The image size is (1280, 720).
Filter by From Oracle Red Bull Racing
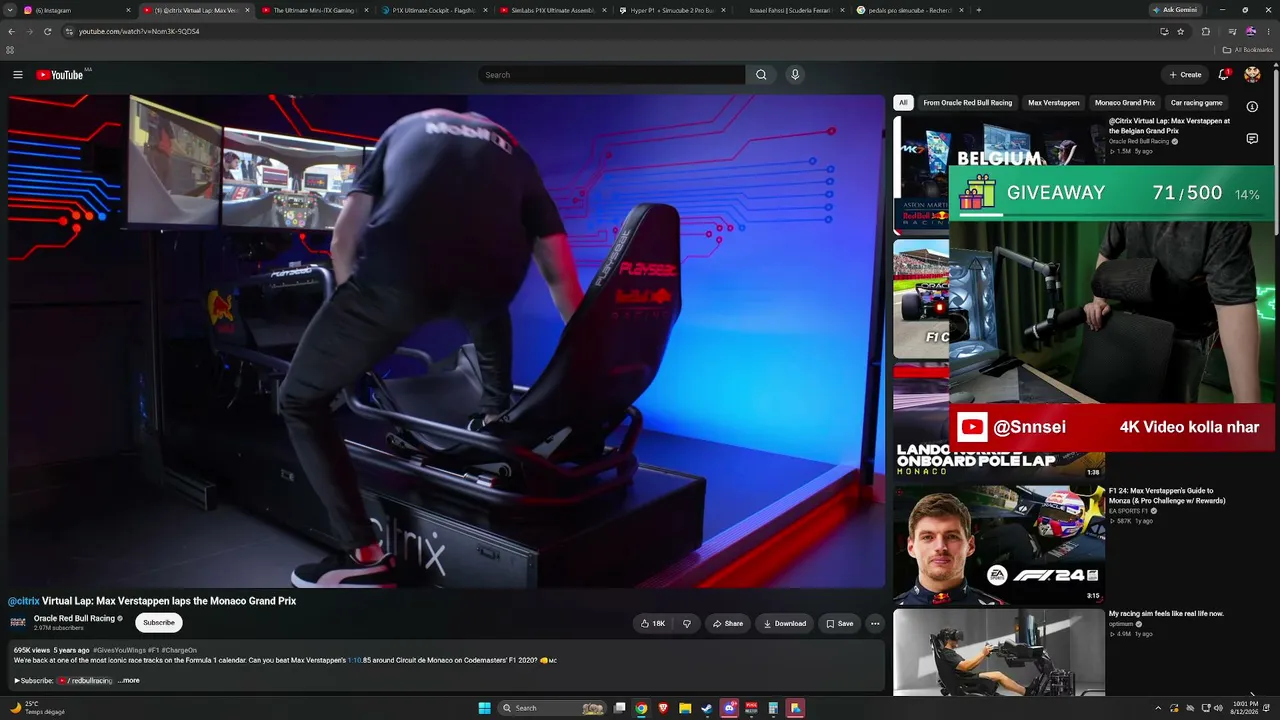tap(968, 103)
